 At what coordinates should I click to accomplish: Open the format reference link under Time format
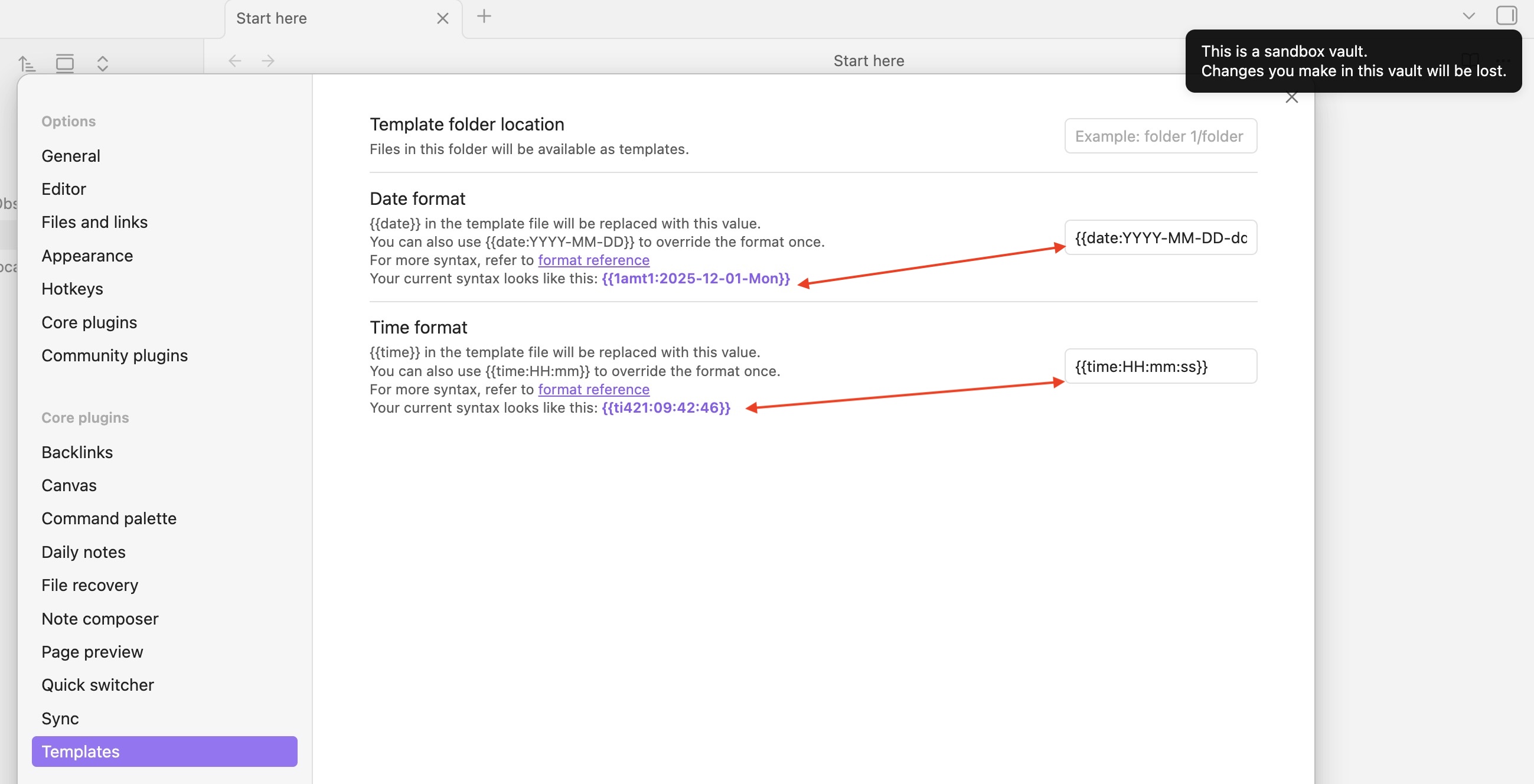(x=593, y=389)
